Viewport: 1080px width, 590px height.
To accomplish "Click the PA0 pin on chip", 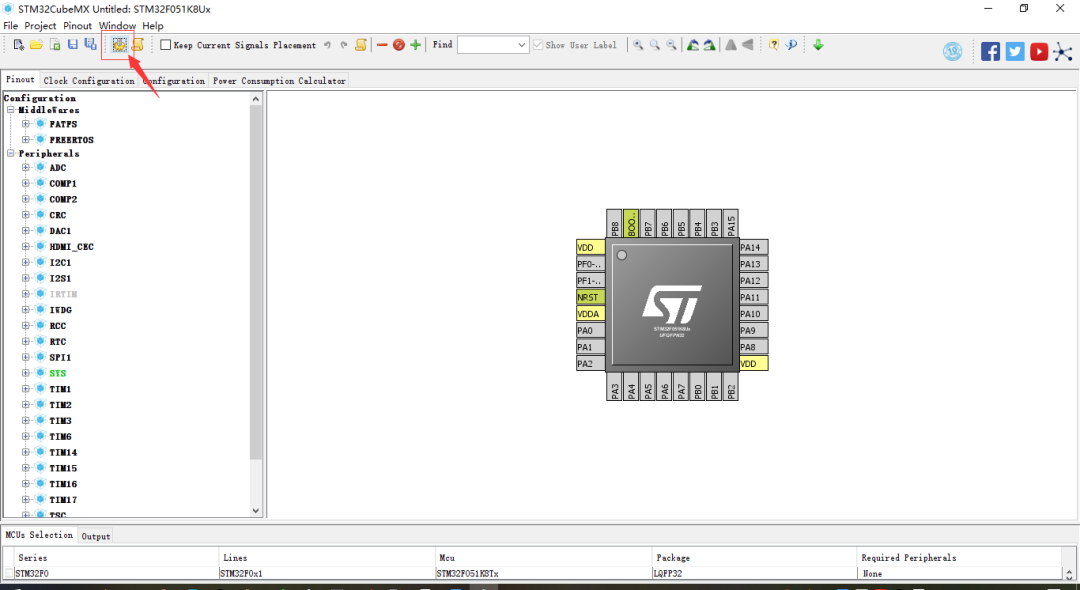I will point(590,330).
